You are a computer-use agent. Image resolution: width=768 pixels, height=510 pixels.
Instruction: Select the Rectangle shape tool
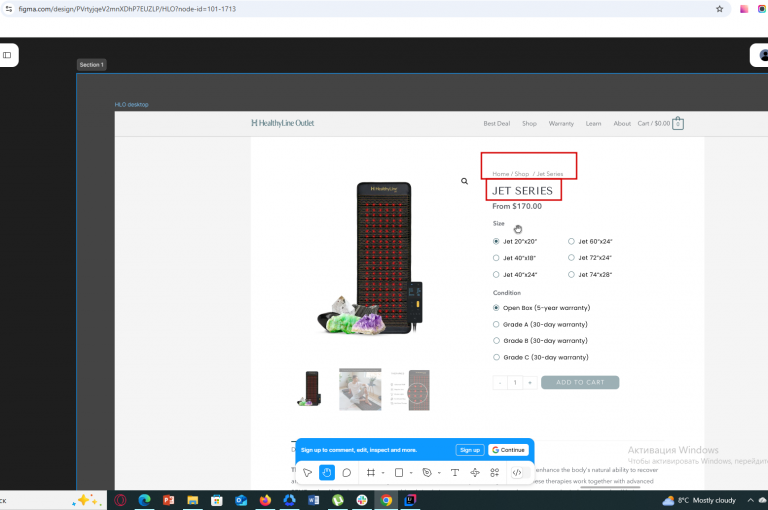pyautogui.click(x=399, y=473)
